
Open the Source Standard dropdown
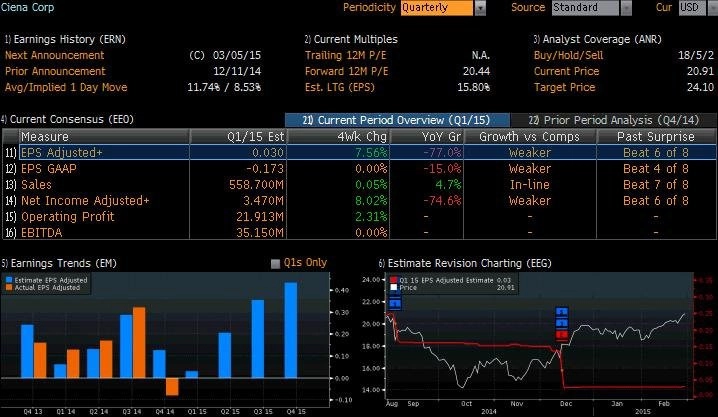click(x=585, y=8)
